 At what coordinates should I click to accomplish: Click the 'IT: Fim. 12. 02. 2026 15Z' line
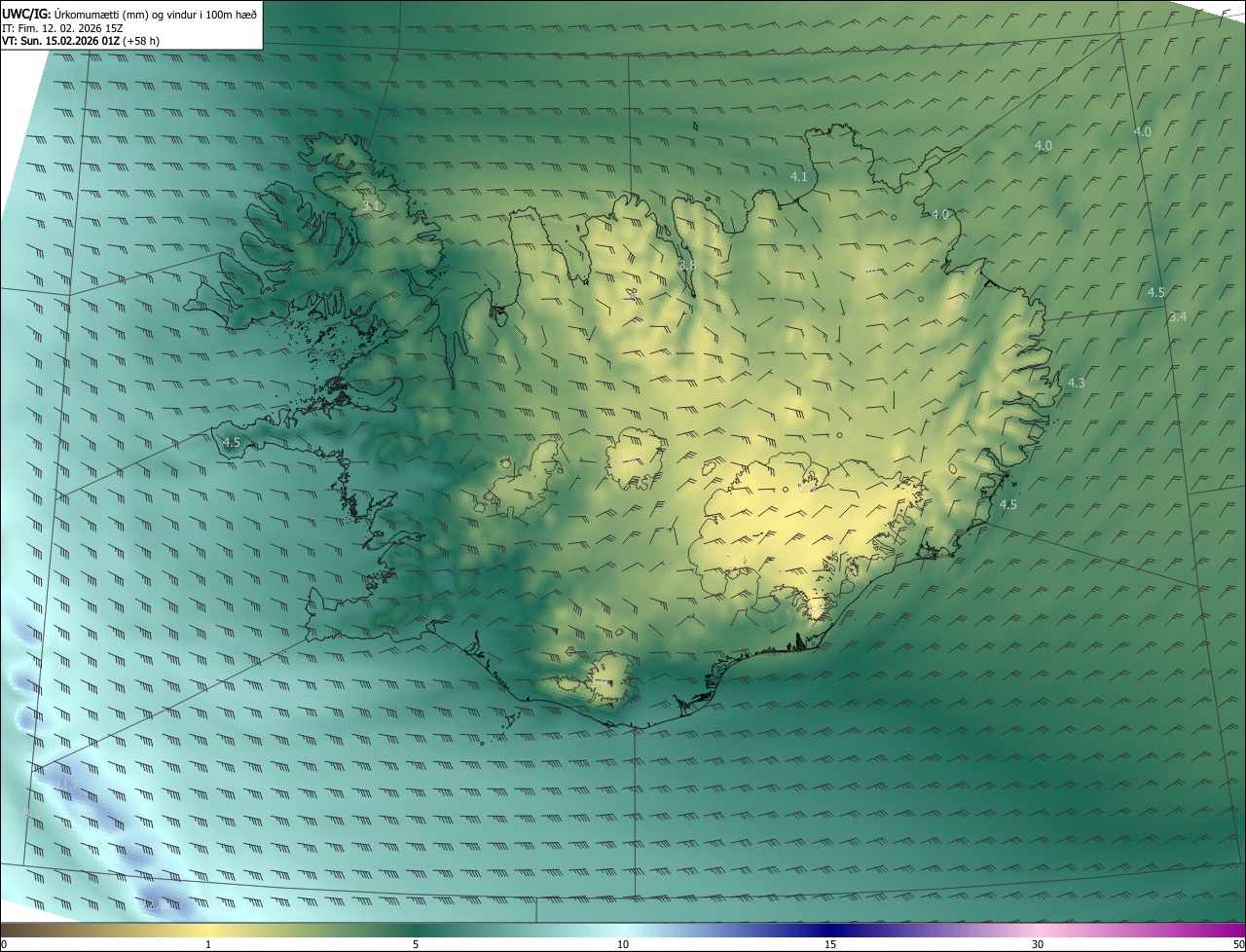pos(62,28)
